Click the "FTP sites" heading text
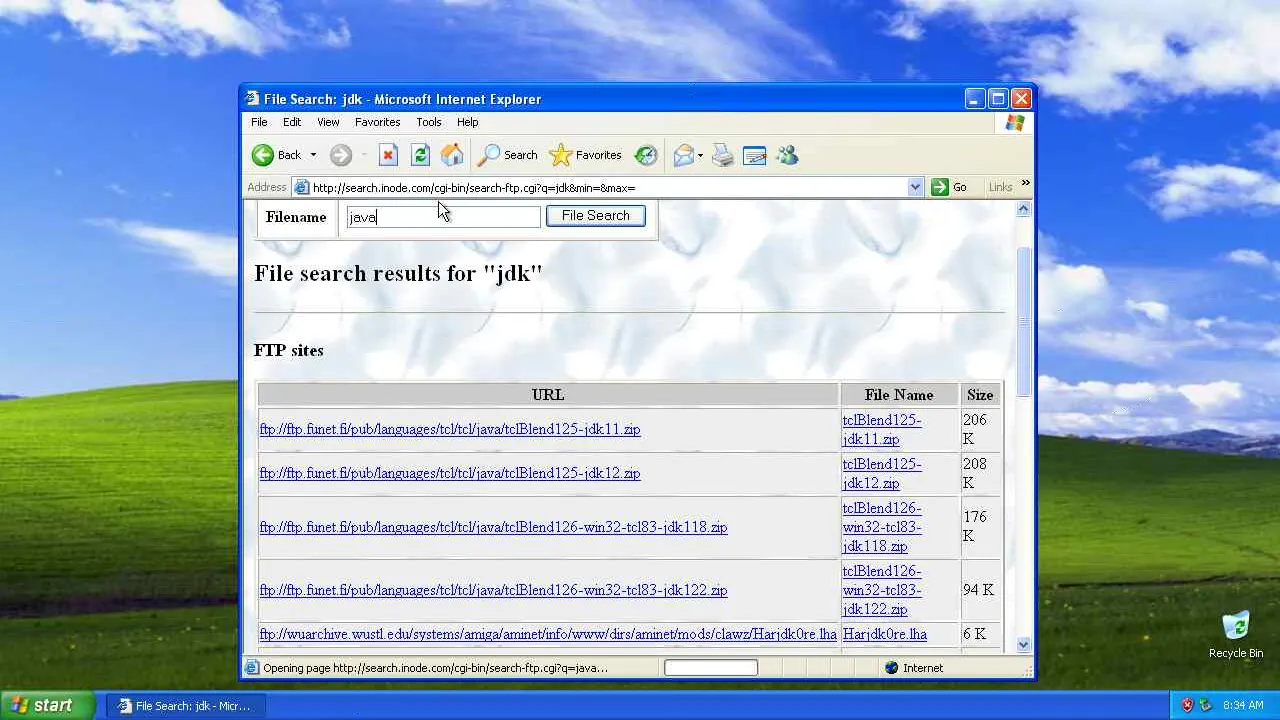The image size is (1280, 720). coord(289,350)
